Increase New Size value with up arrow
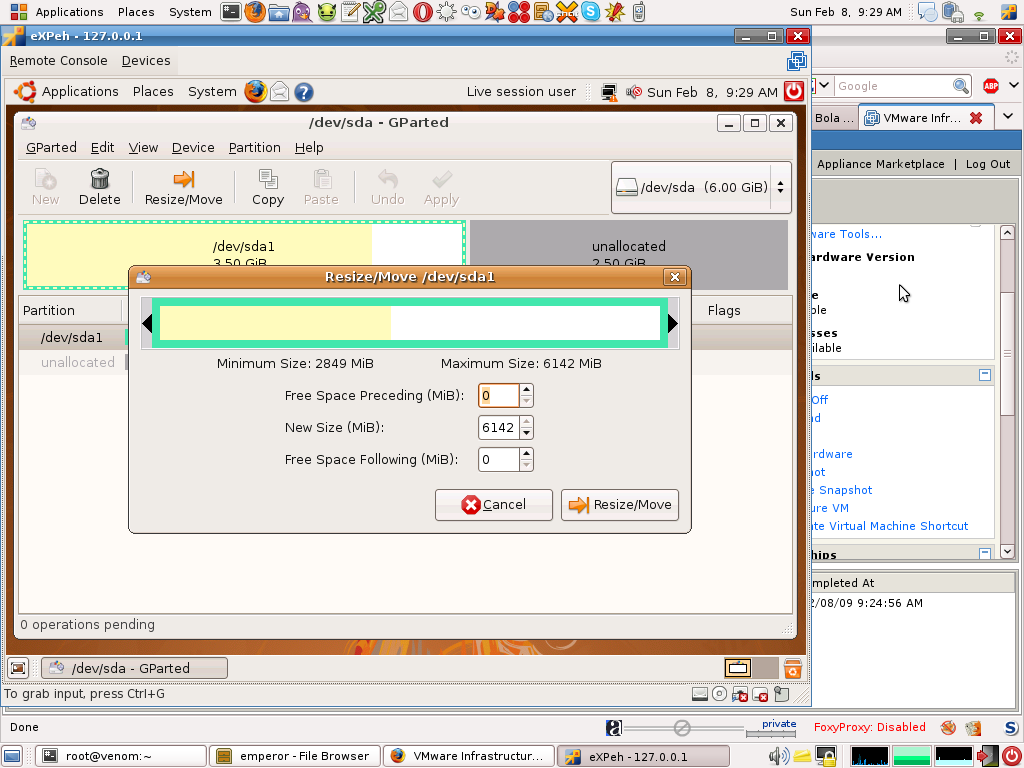Screen dimensions: 1024x768 (x=526, y=422)
